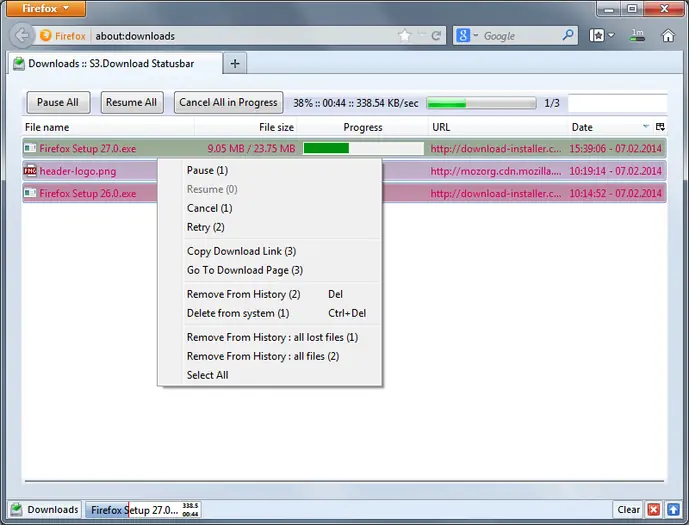Open the downloads indicator toolbar icon
The width and height of the screenshot is (689, 525).
pyautogui.click(x=637, y=36)
